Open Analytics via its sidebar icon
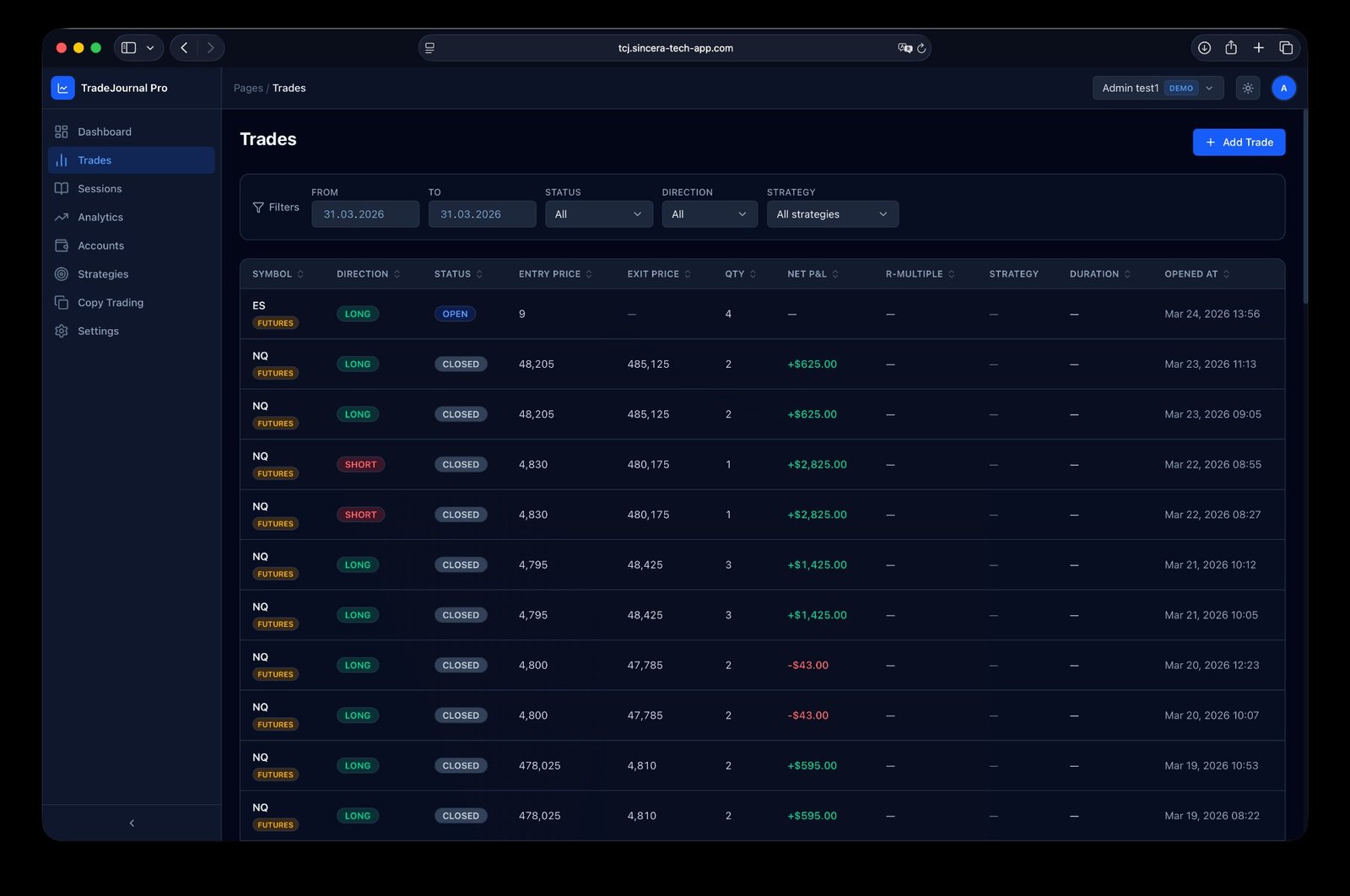The width and height of the screenshot is (1350, 896). [x=61, y=217]
